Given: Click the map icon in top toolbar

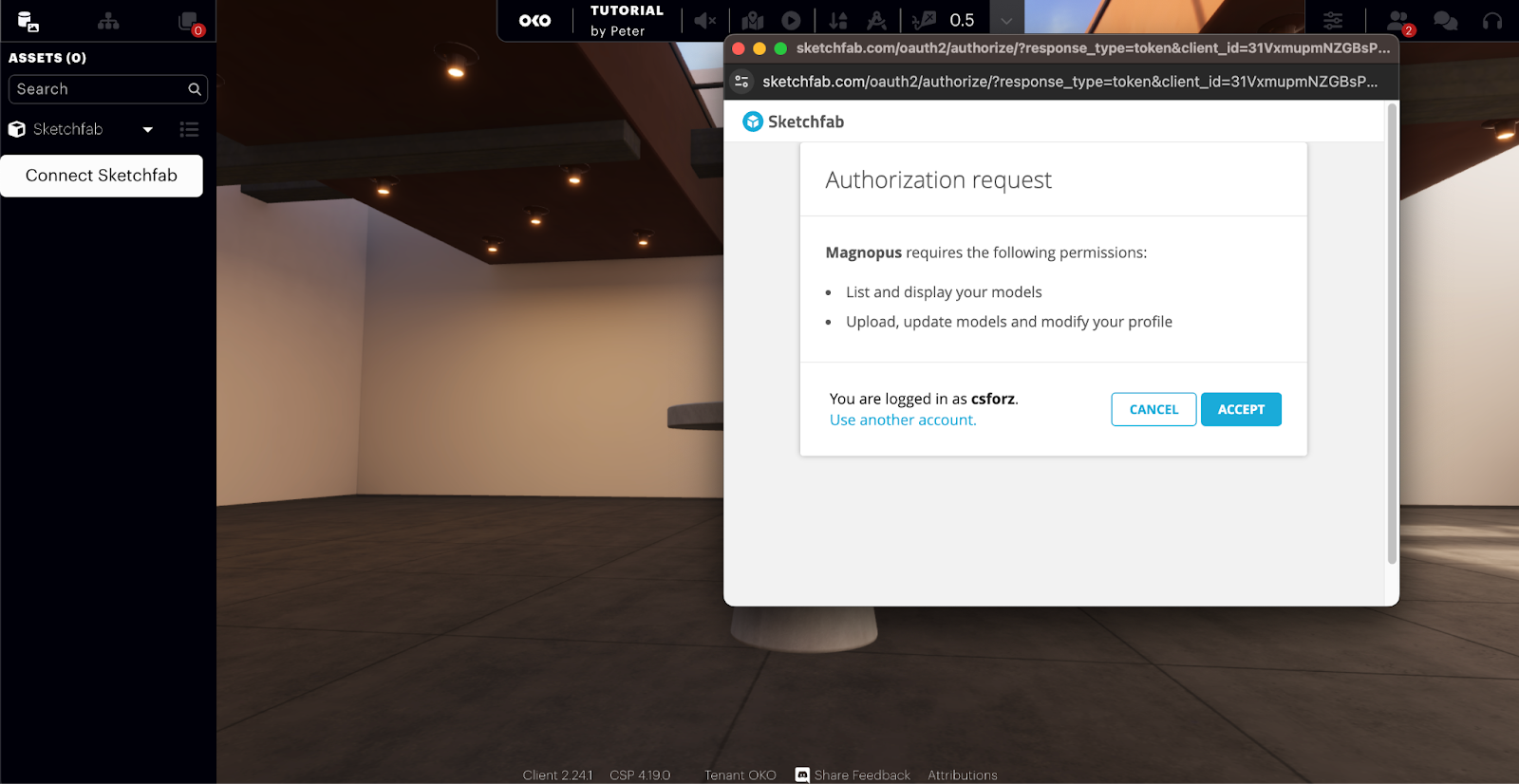Looking at the screenshot, I should [x=753, y=20].
